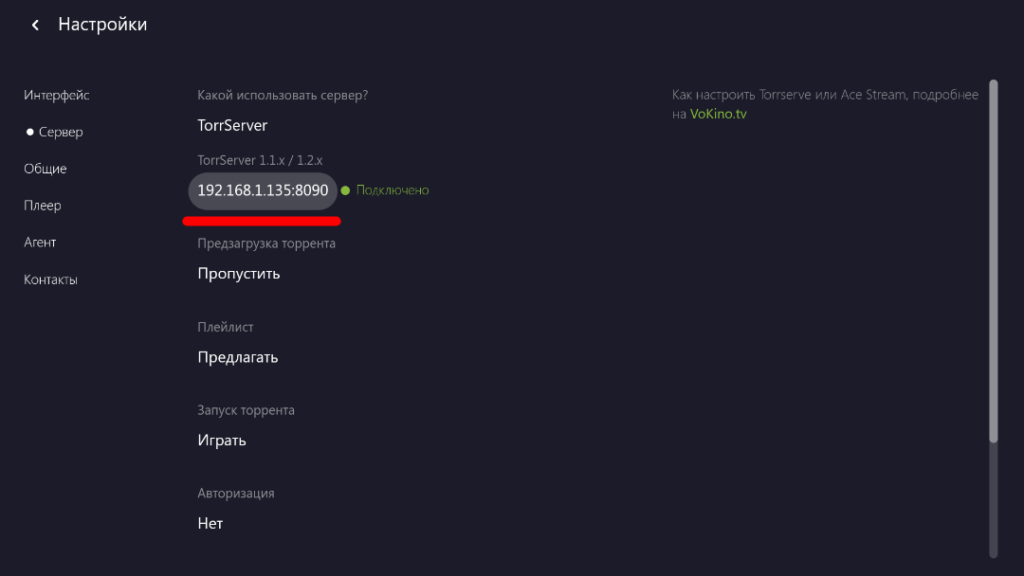Click the Авторизация setting label
This screenshot has width=1024, height=576.
(236, 493)
